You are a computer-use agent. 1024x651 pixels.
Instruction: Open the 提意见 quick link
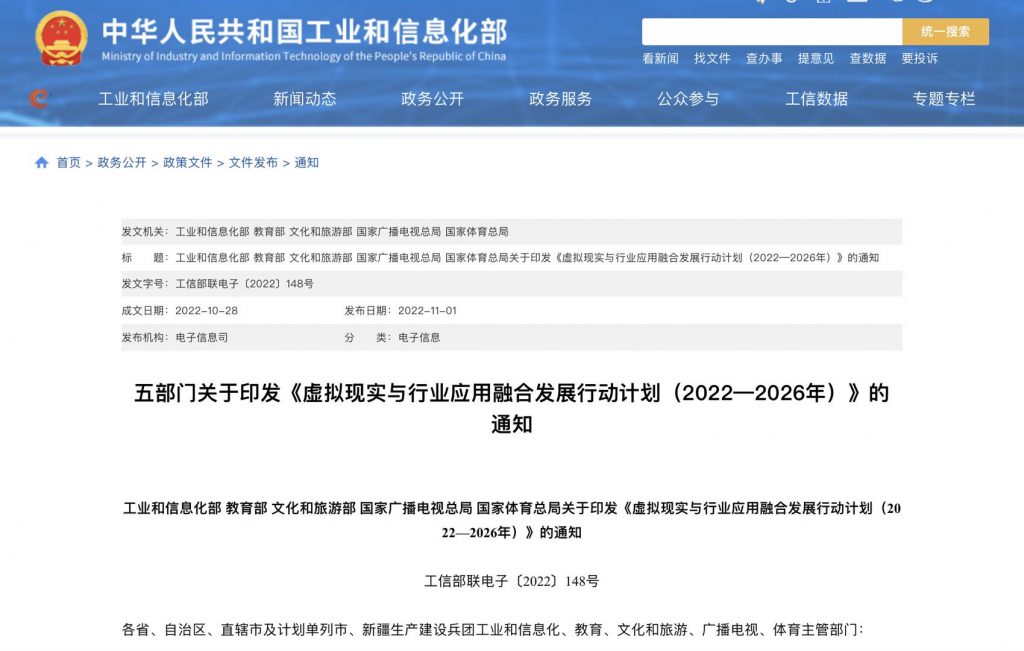(x=816, y=59)
